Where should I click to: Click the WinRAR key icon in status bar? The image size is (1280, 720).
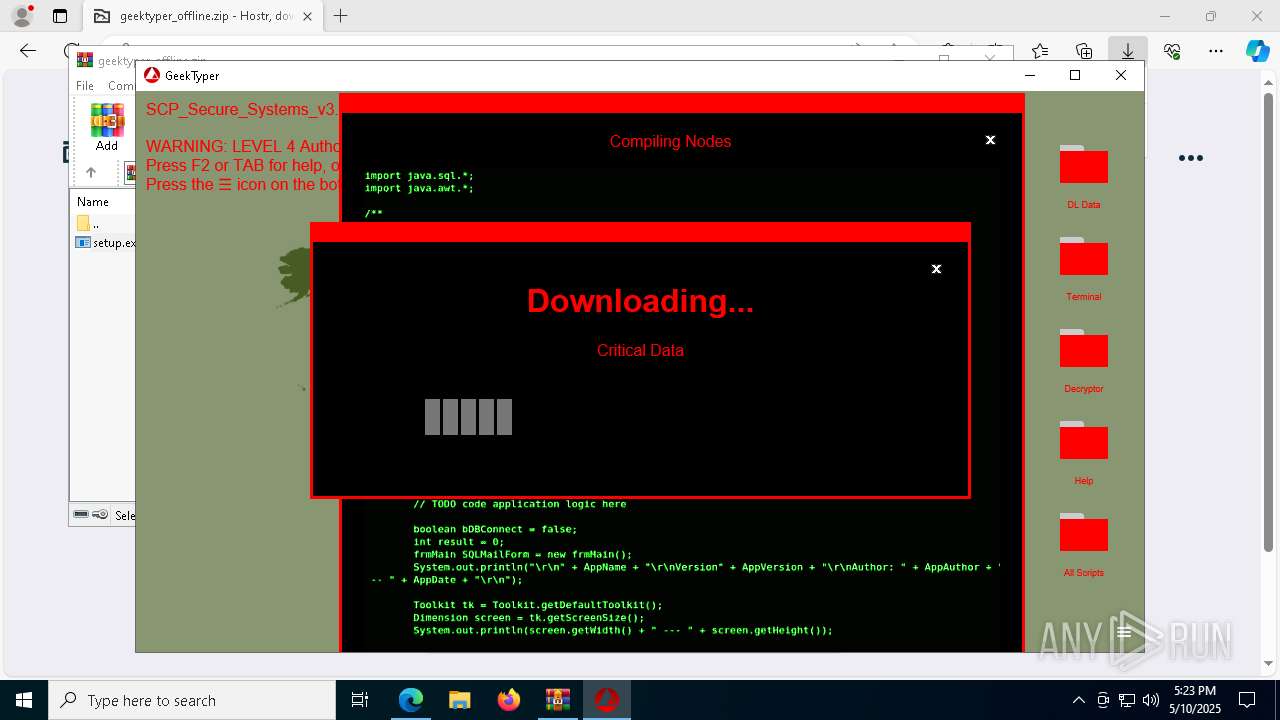click(x=100, y=515)
